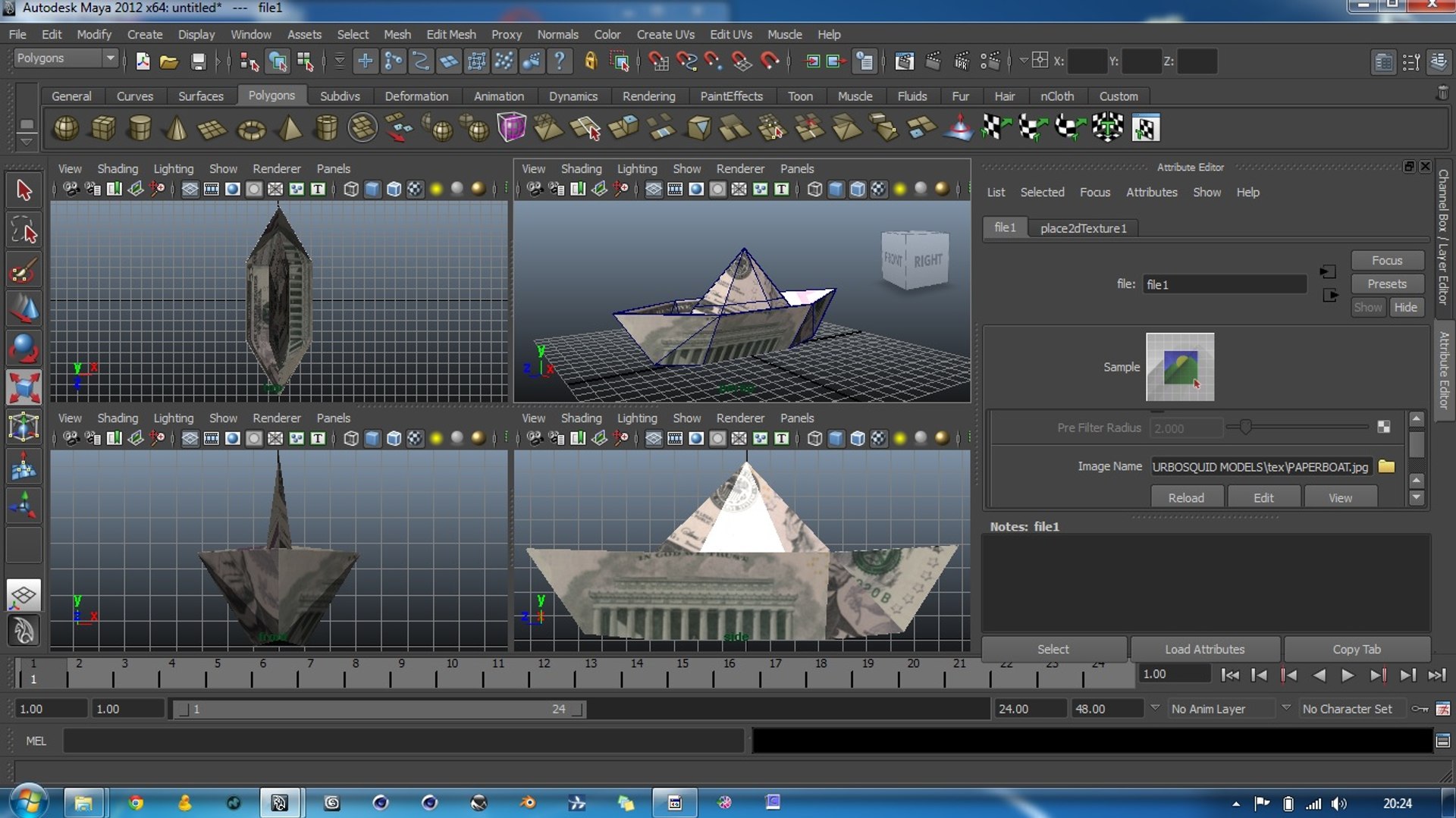
Task: Open the Create UVs menu
Action: [665, 34]
